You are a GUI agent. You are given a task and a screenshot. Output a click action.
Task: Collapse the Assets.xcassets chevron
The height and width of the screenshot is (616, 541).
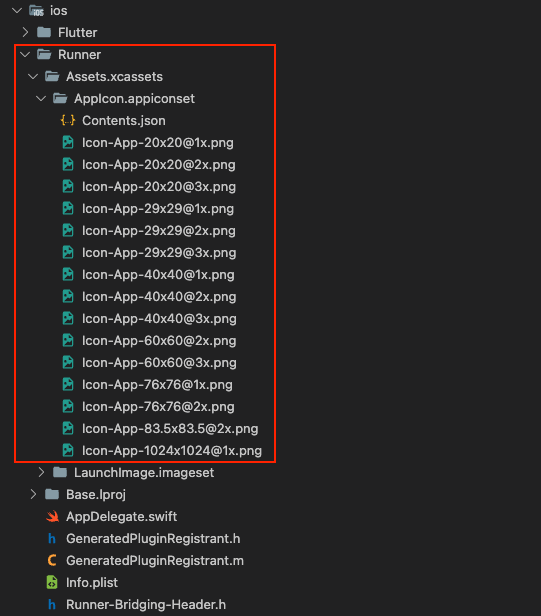coord(33,77)
